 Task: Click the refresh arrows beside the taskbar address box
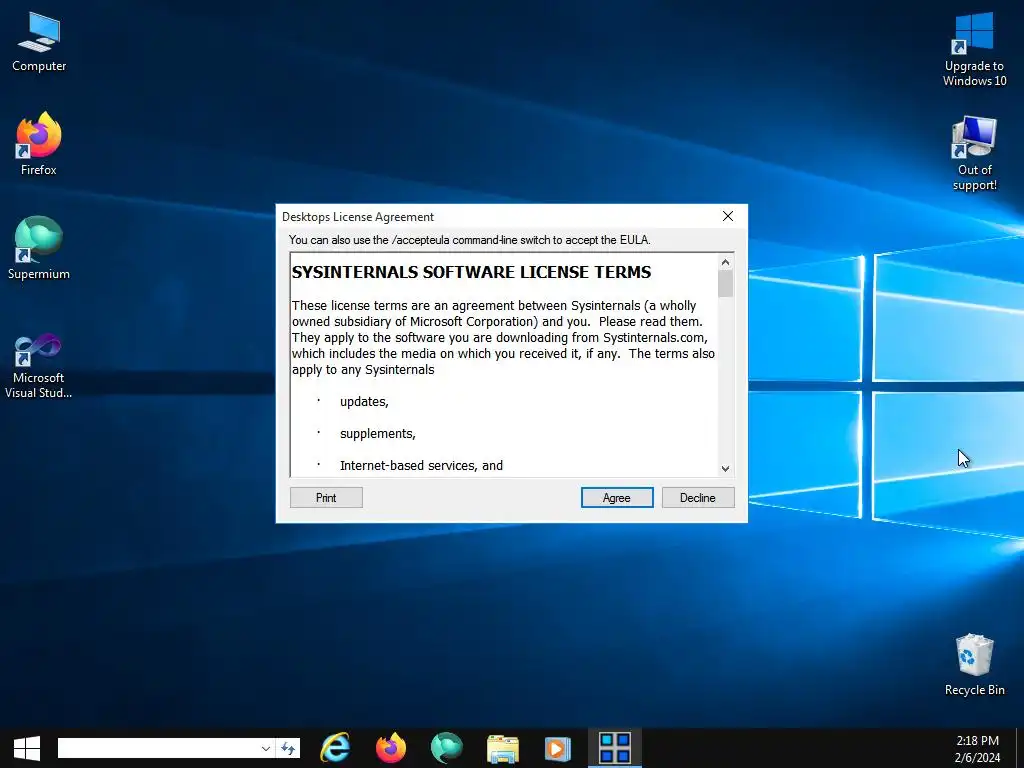[x=288, y=748]
